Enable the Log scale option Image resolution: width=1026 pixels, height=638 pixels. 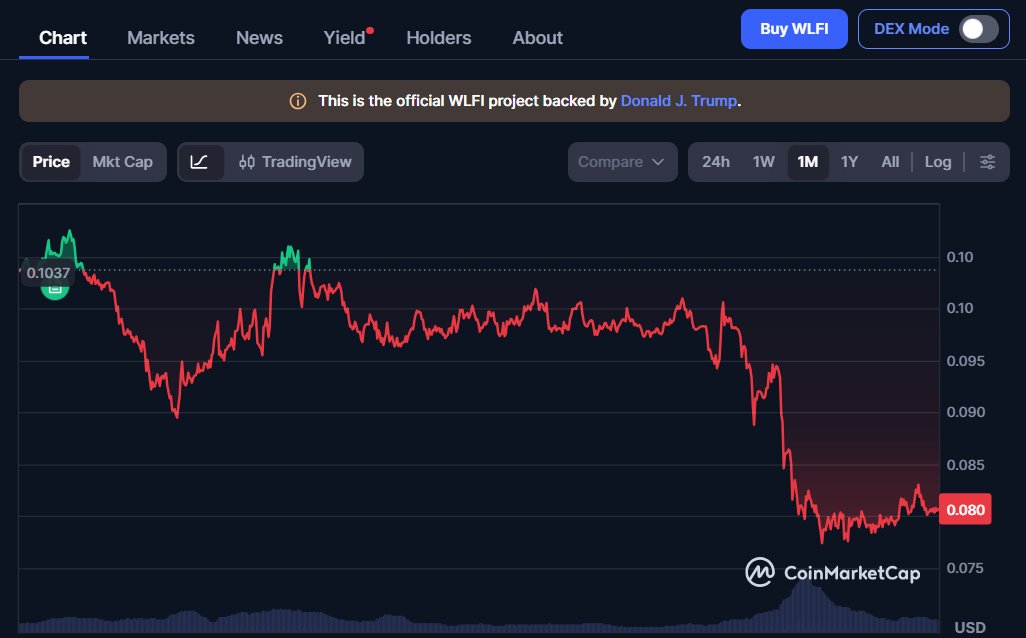(938, 162)
